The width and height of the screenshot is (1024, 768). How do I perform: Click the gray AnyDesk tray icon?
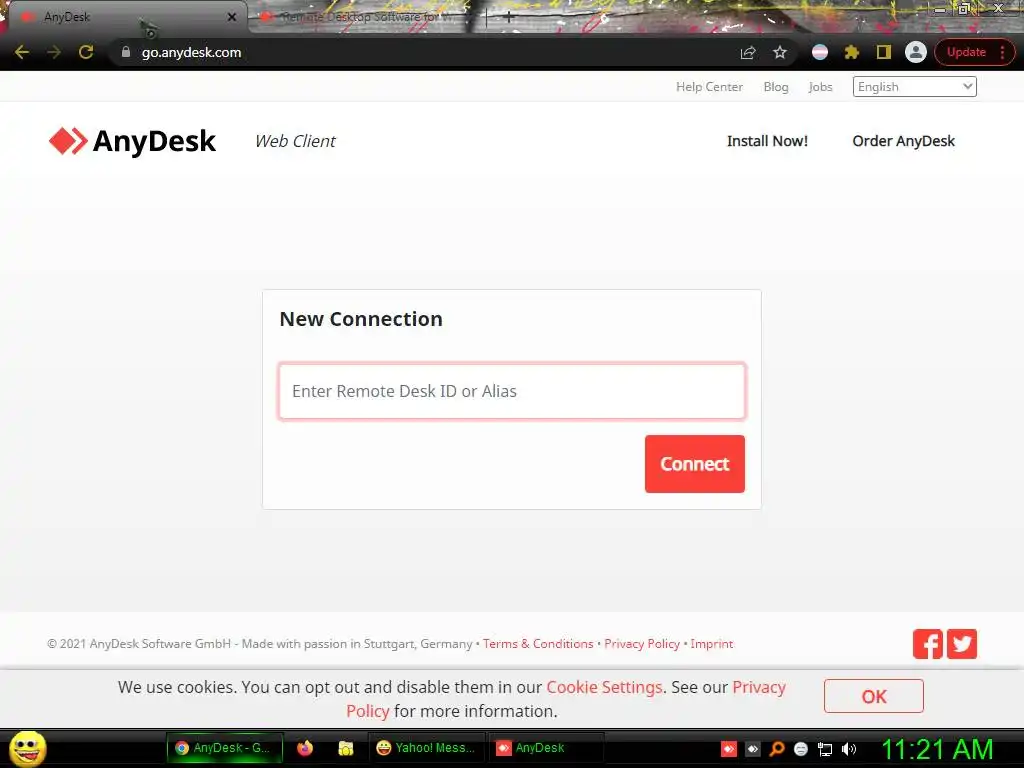[x=752, y=749]
